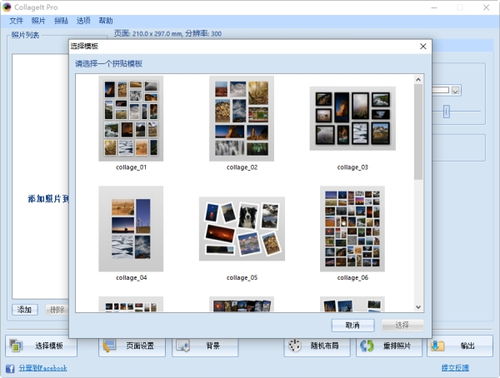Click the Facebook icon at bottom left
The height and width of the screenshot is (378, 500).
click(x=10, y=368)
